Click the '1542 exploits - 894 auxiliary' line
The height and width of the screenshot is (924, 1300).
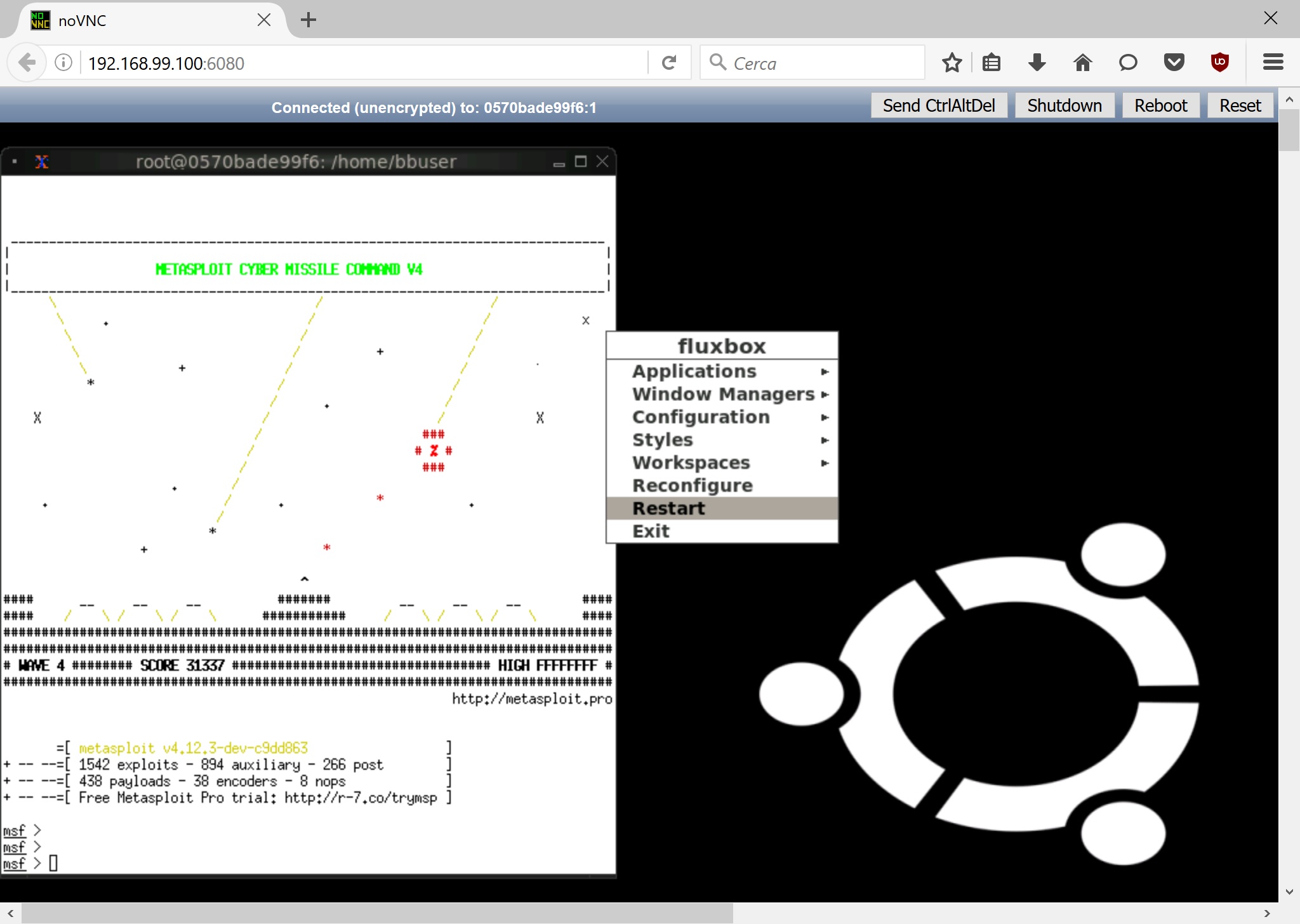[230, 765]
